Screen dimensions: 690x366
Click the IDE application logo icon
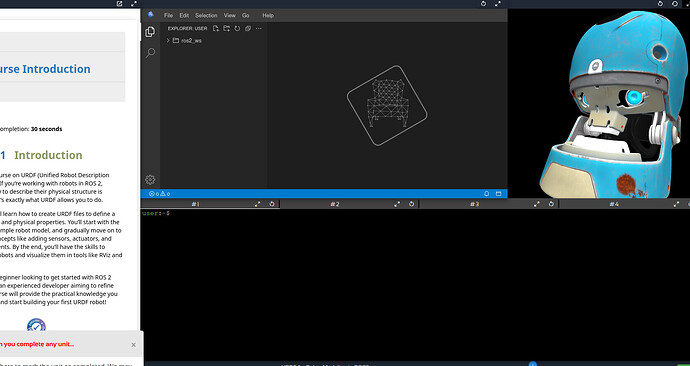[150, 15]
